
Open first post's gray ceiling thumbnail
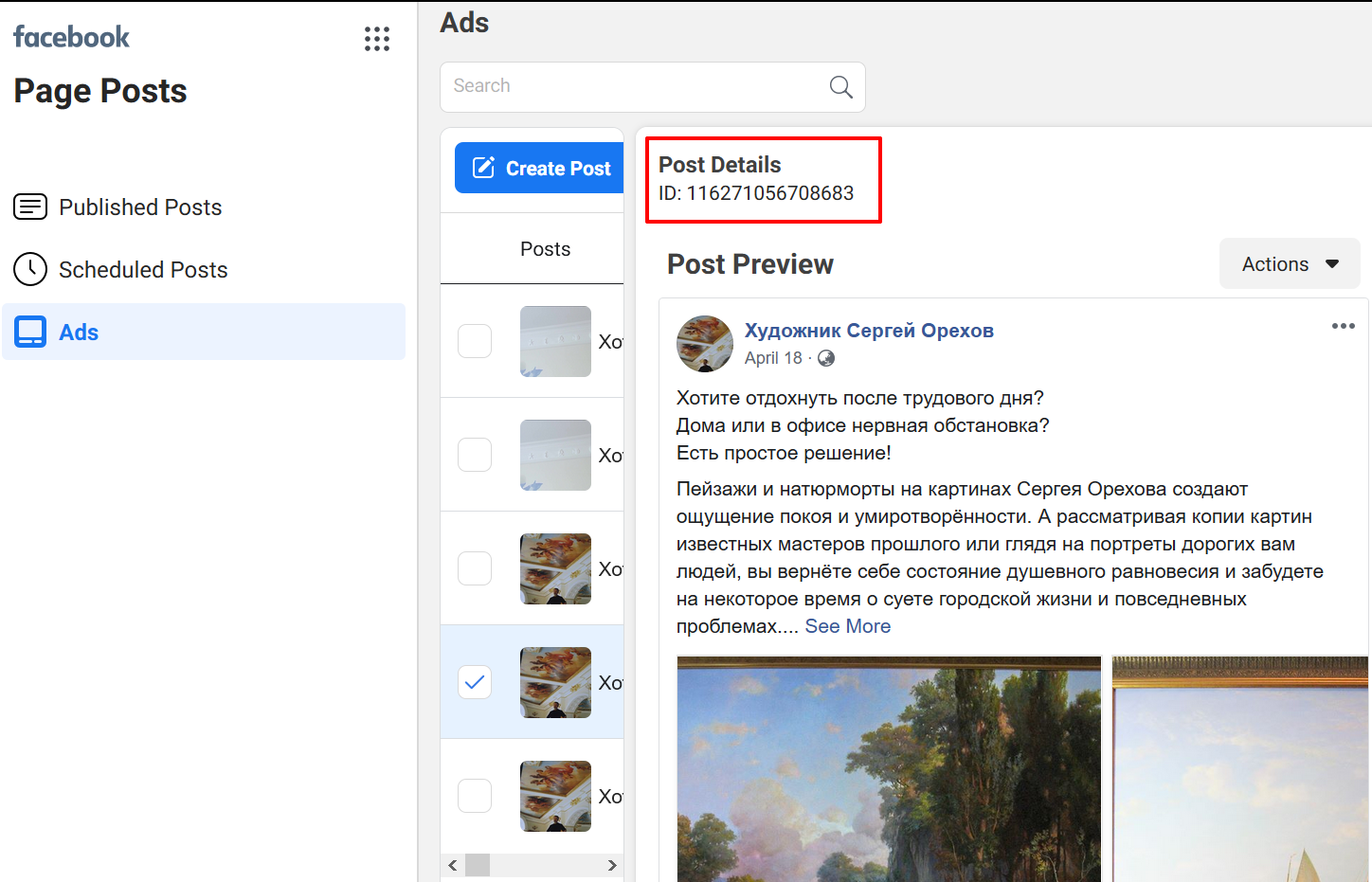tap(555, 341)
